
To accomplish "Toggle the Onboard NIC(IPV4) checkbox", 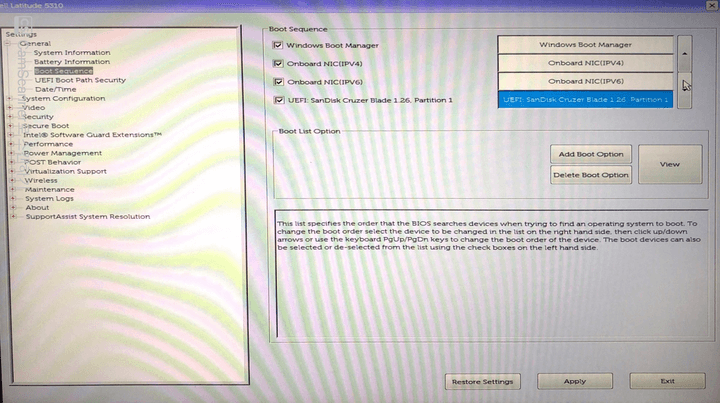I will 278,63.
